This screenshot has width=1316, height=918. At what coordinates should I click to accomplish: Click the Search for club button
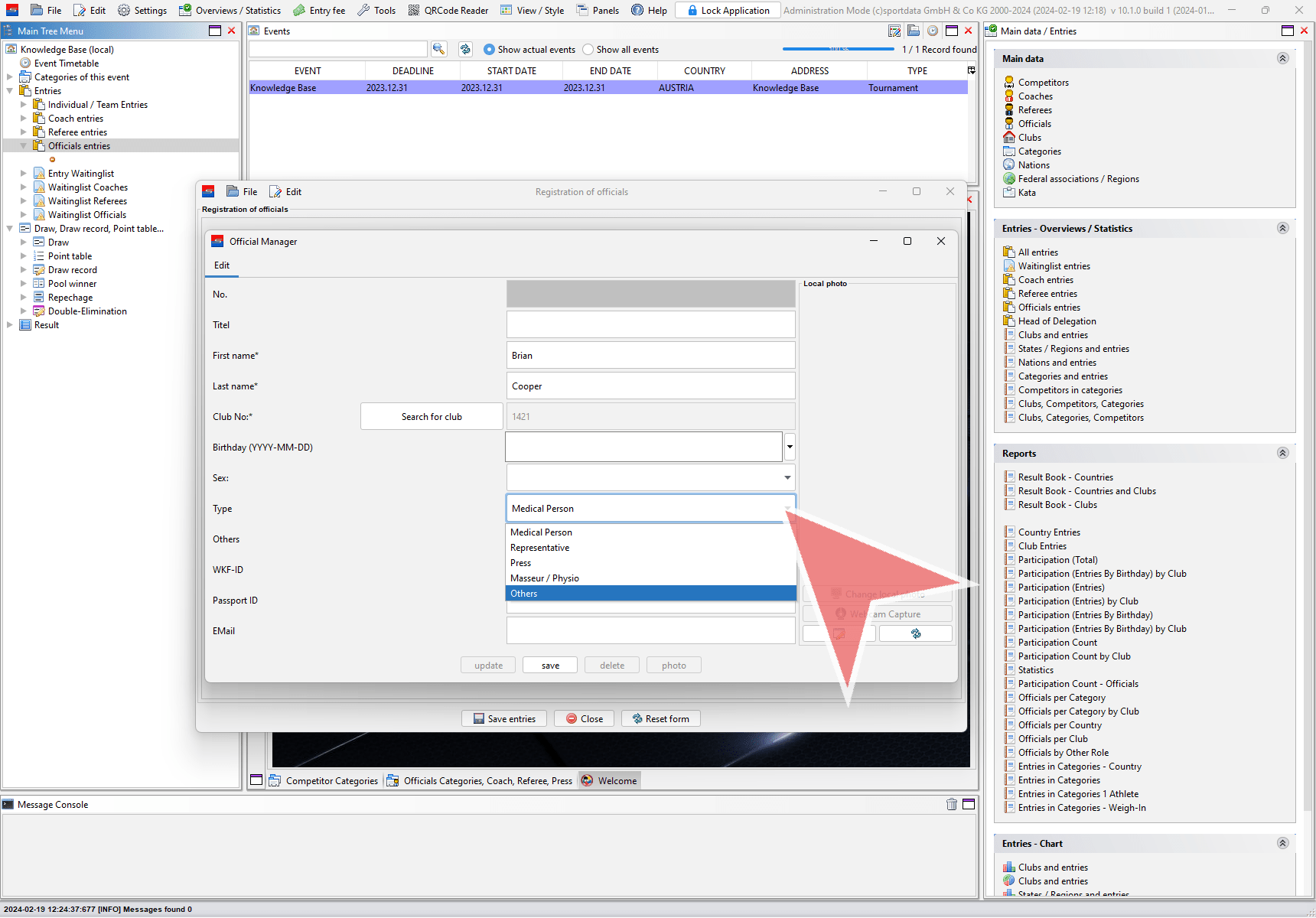coord(432,416)
